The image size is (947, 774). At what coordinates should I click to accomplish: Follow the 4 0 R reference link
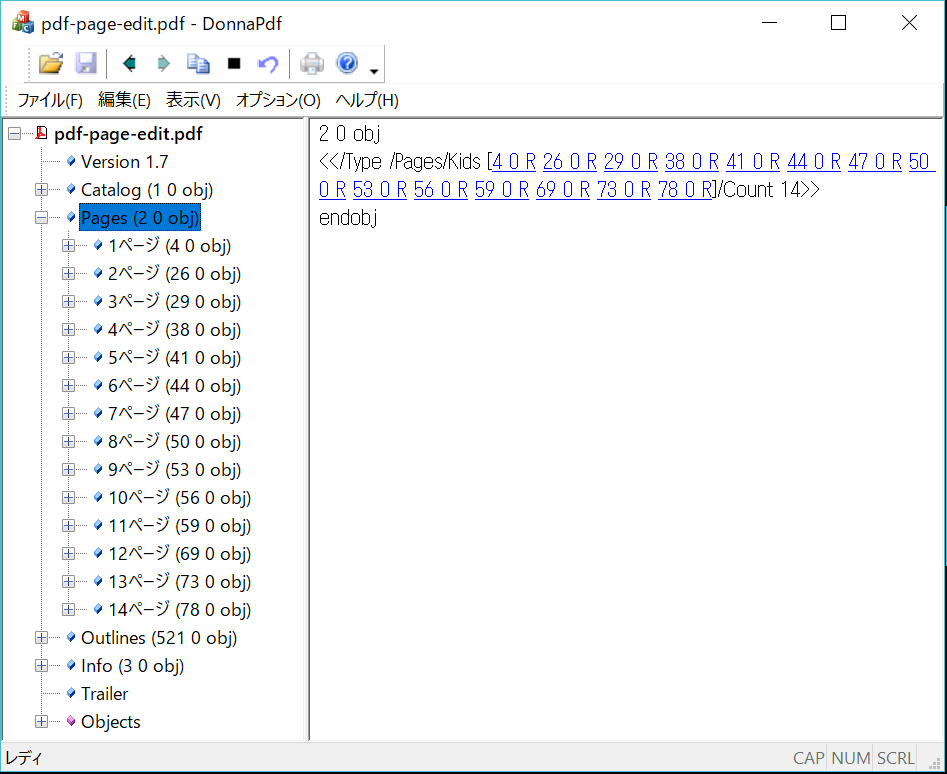coord(514,162)
